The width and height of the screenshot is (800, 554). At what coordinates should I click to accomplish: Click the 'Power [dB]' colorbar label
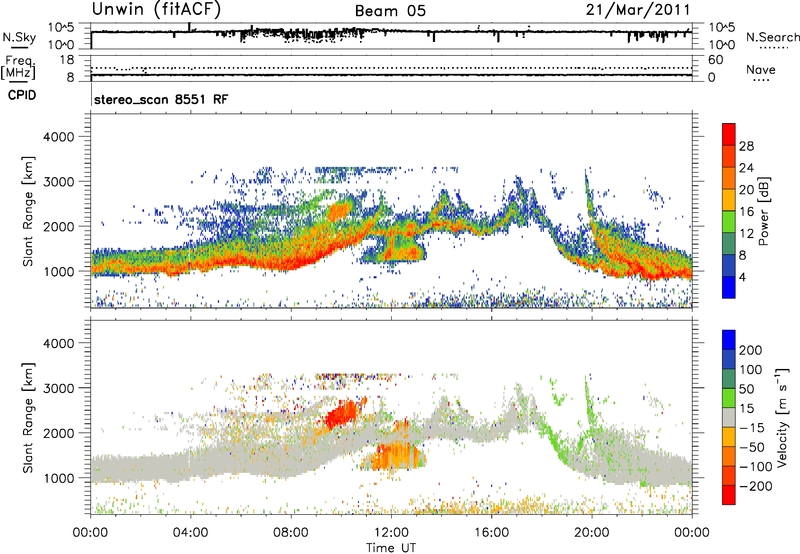[x=763, y=211]
